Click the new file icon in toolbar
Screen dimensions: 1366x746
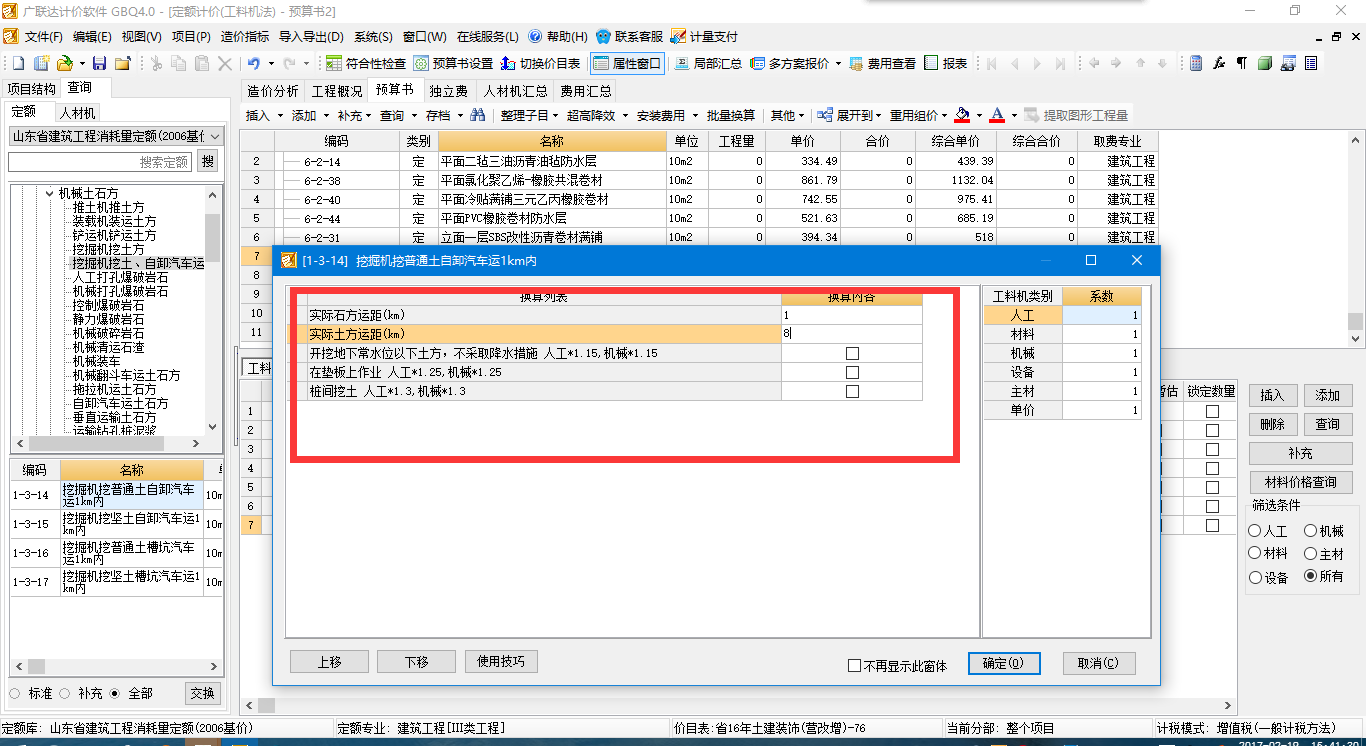(17, 63)
